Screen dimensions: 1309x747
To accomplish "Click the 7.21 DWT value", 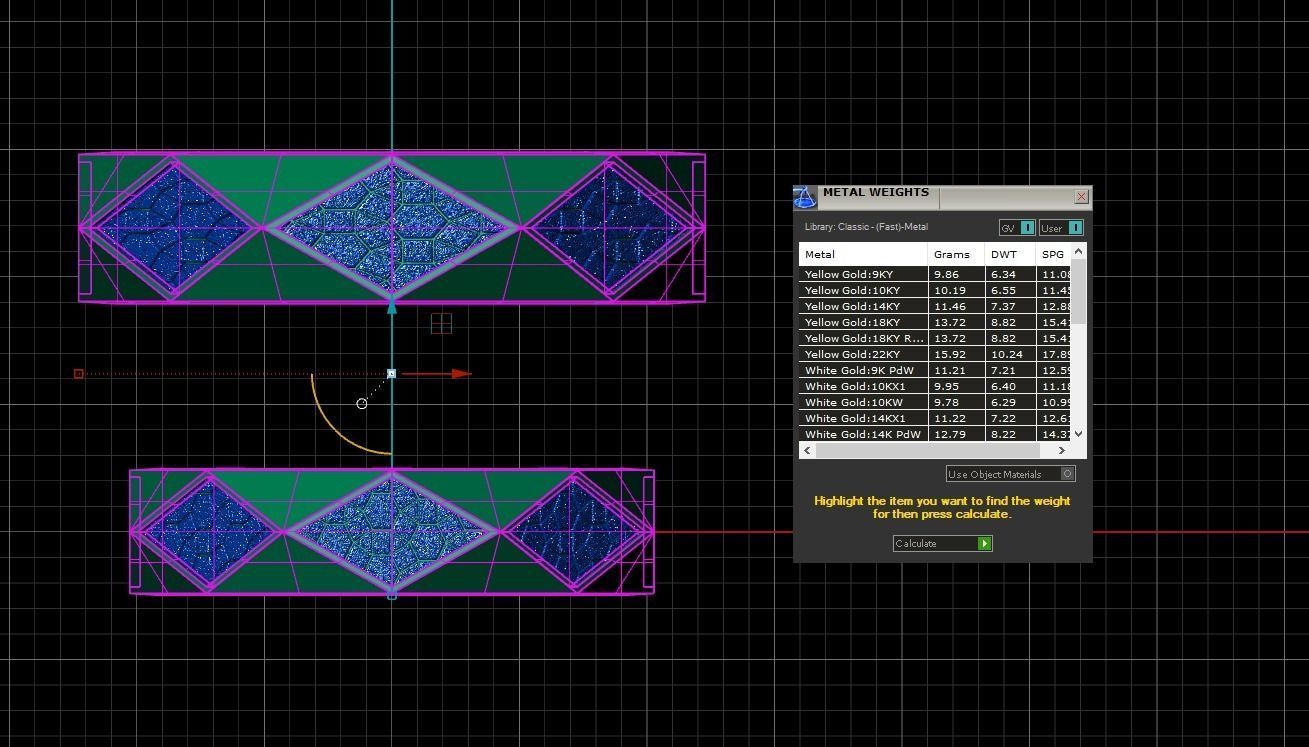I will tap(1003, 370).
